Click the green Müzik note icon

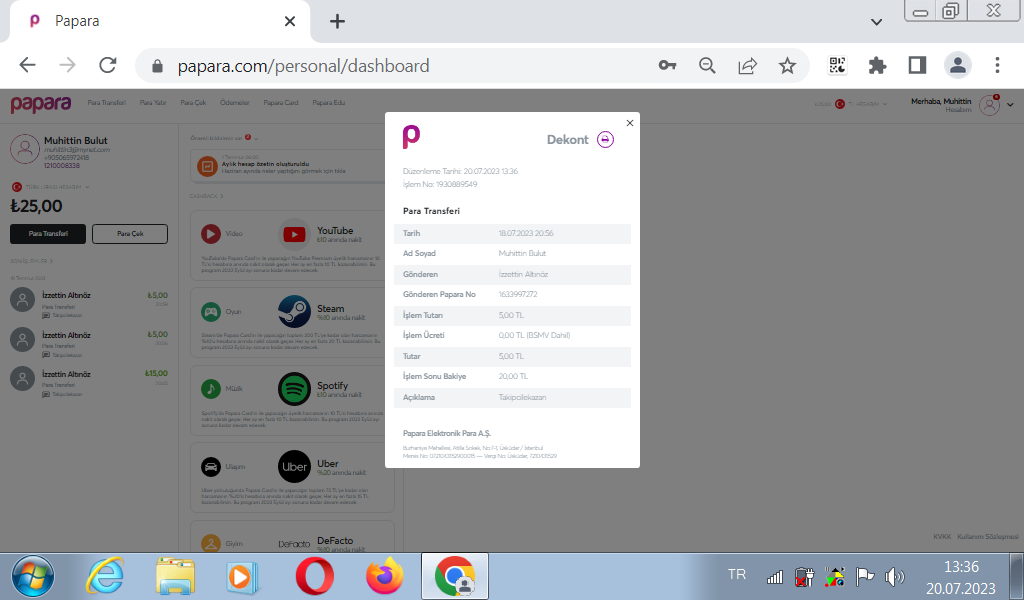(210, 388)
